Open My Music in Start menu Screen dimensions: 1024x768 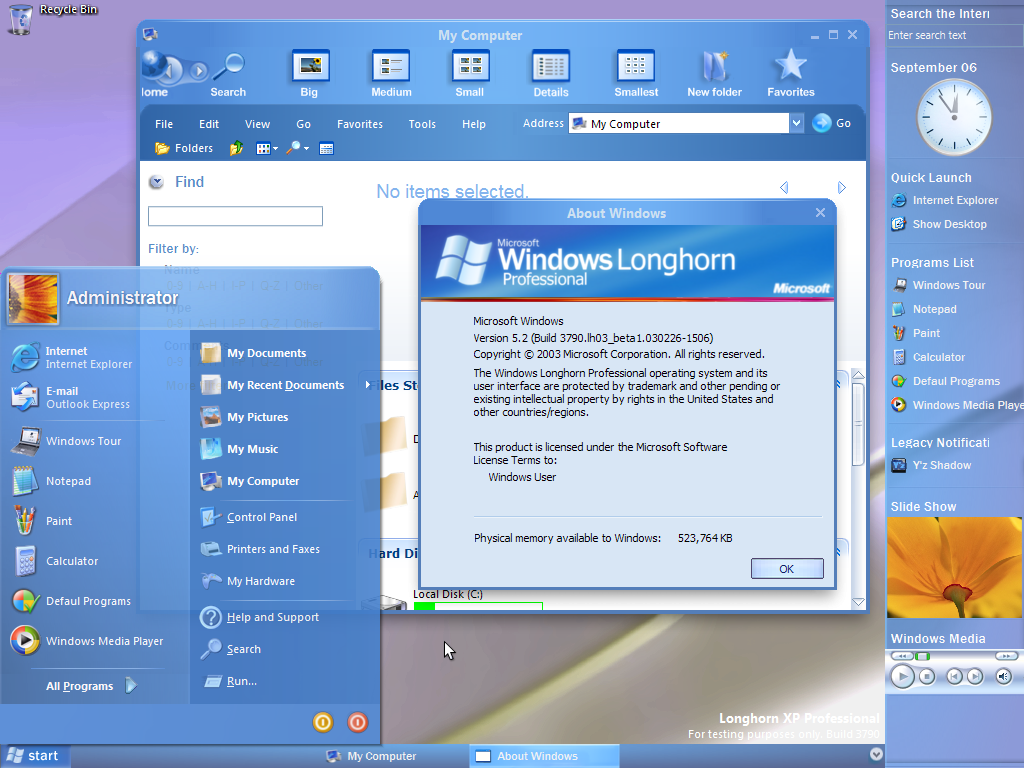point(239,449)
